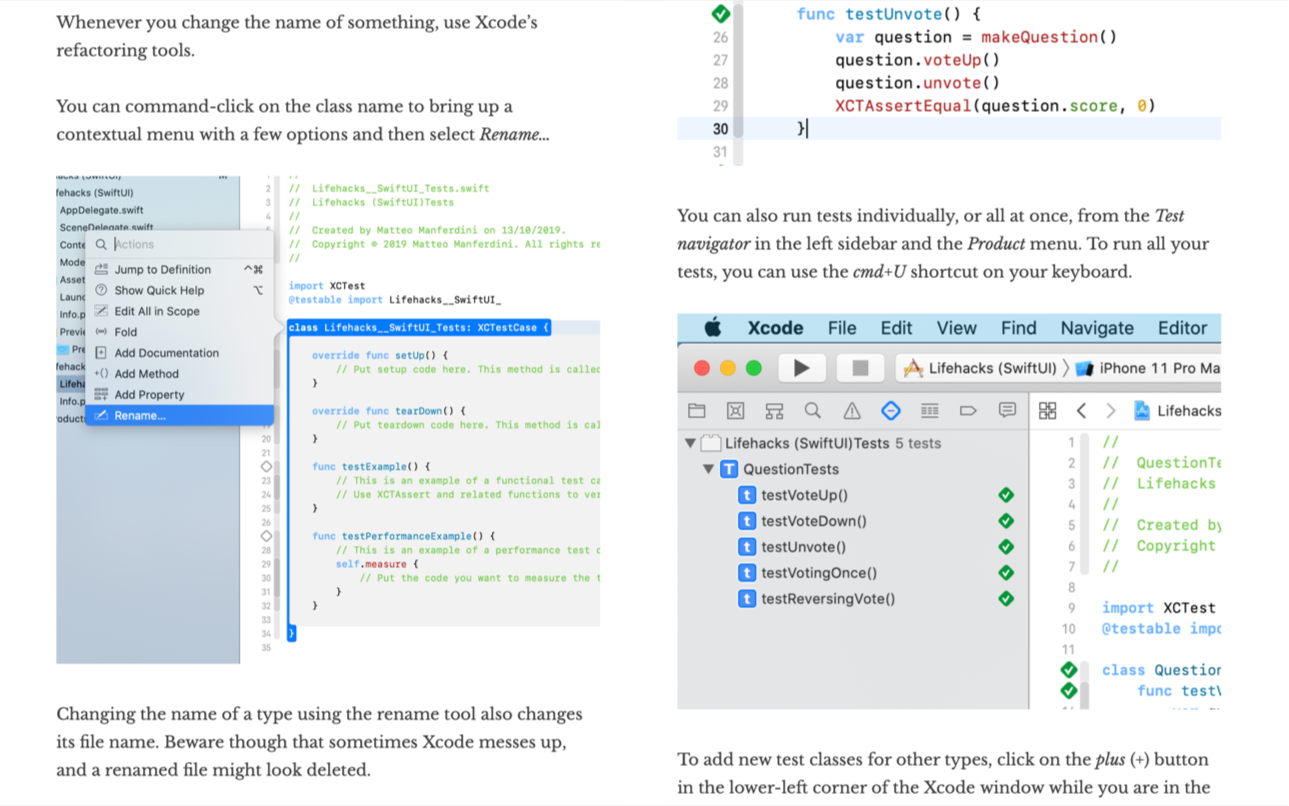Open the Issue navigator warning icon

click(x=852, y=411)
